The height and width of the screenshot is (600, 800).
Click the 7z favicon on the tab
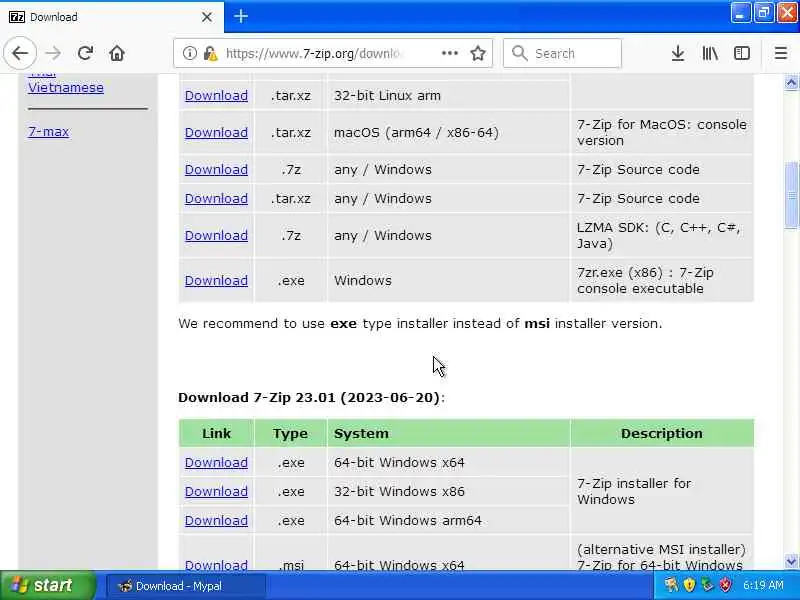point(17,17)
